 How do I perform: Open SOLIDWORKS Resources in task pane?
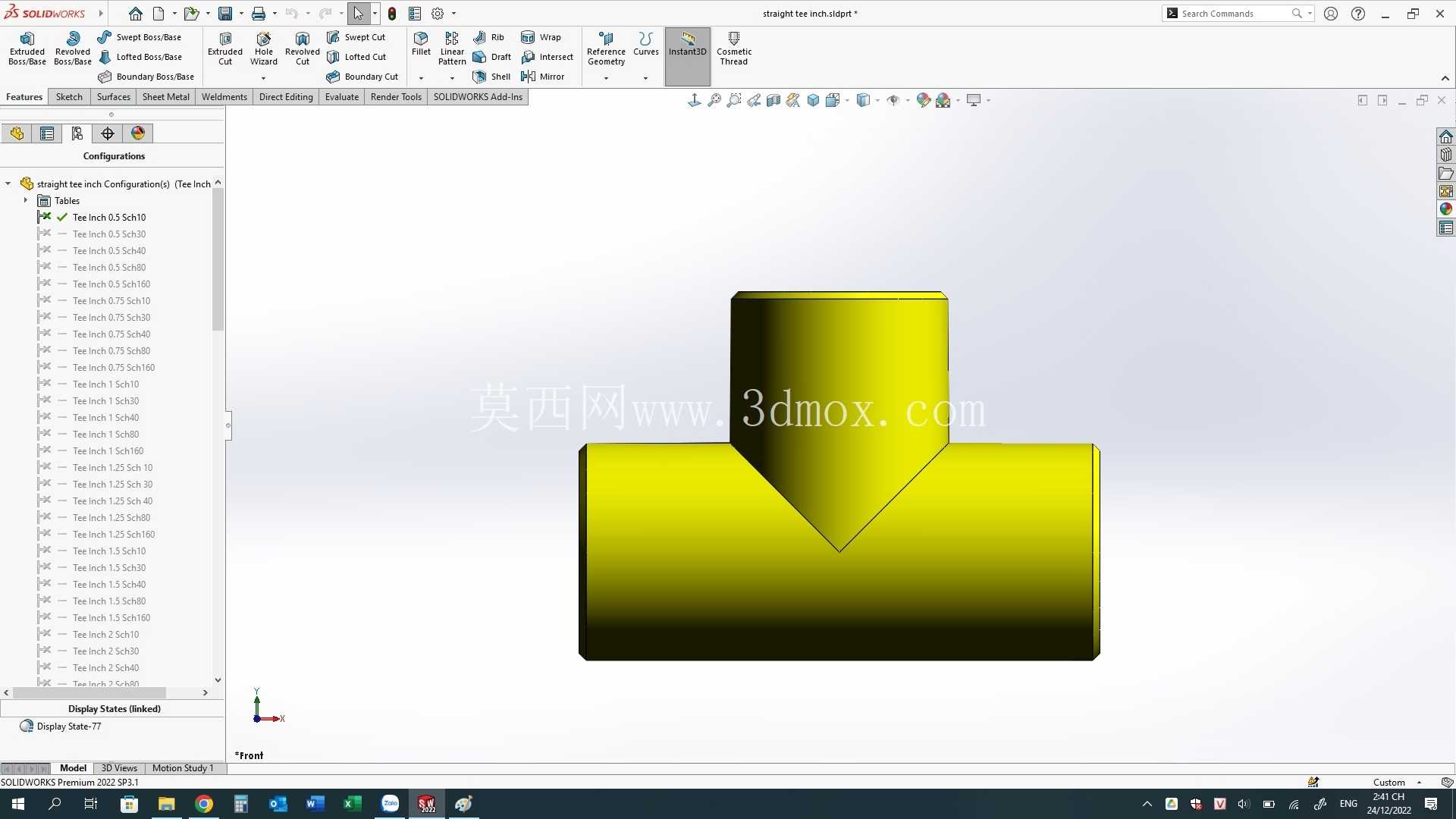pos(1445,136)
